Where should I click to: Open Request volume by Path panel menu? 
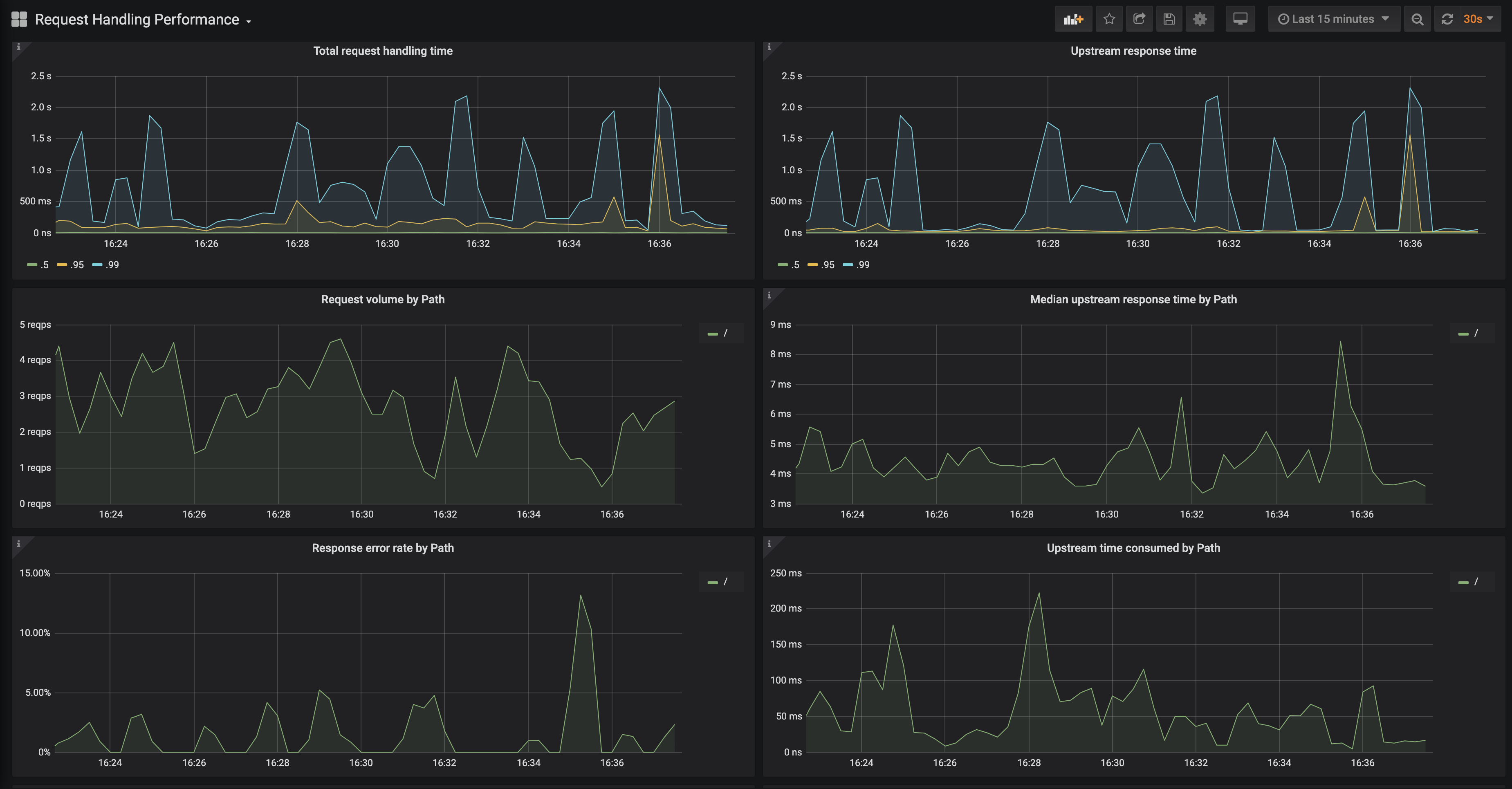pyautogui.click(x=383, y=299)
